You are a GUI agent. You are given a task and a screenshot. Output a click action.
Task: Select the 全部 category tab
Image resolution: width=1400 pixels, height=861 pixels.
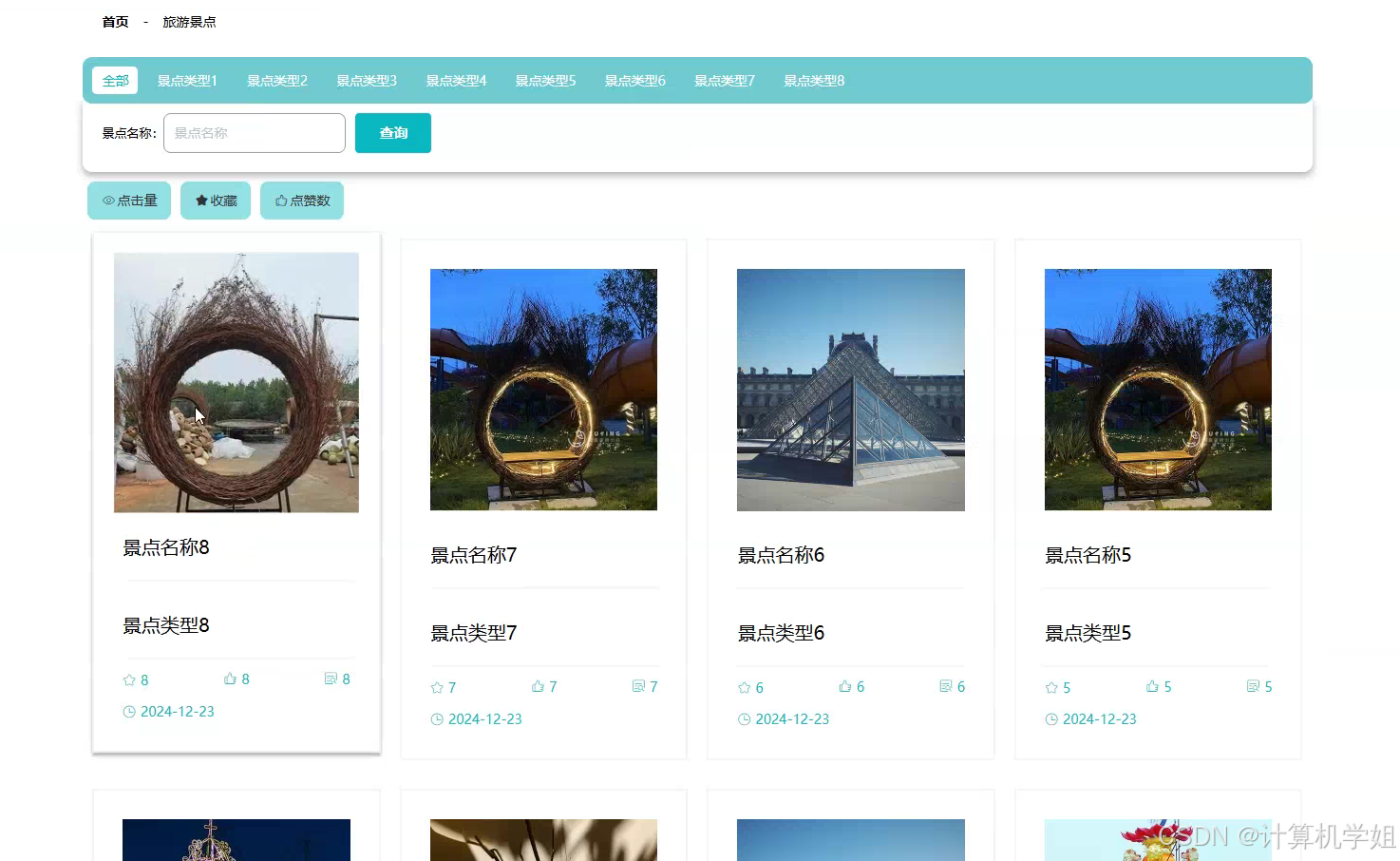point(115,81)
